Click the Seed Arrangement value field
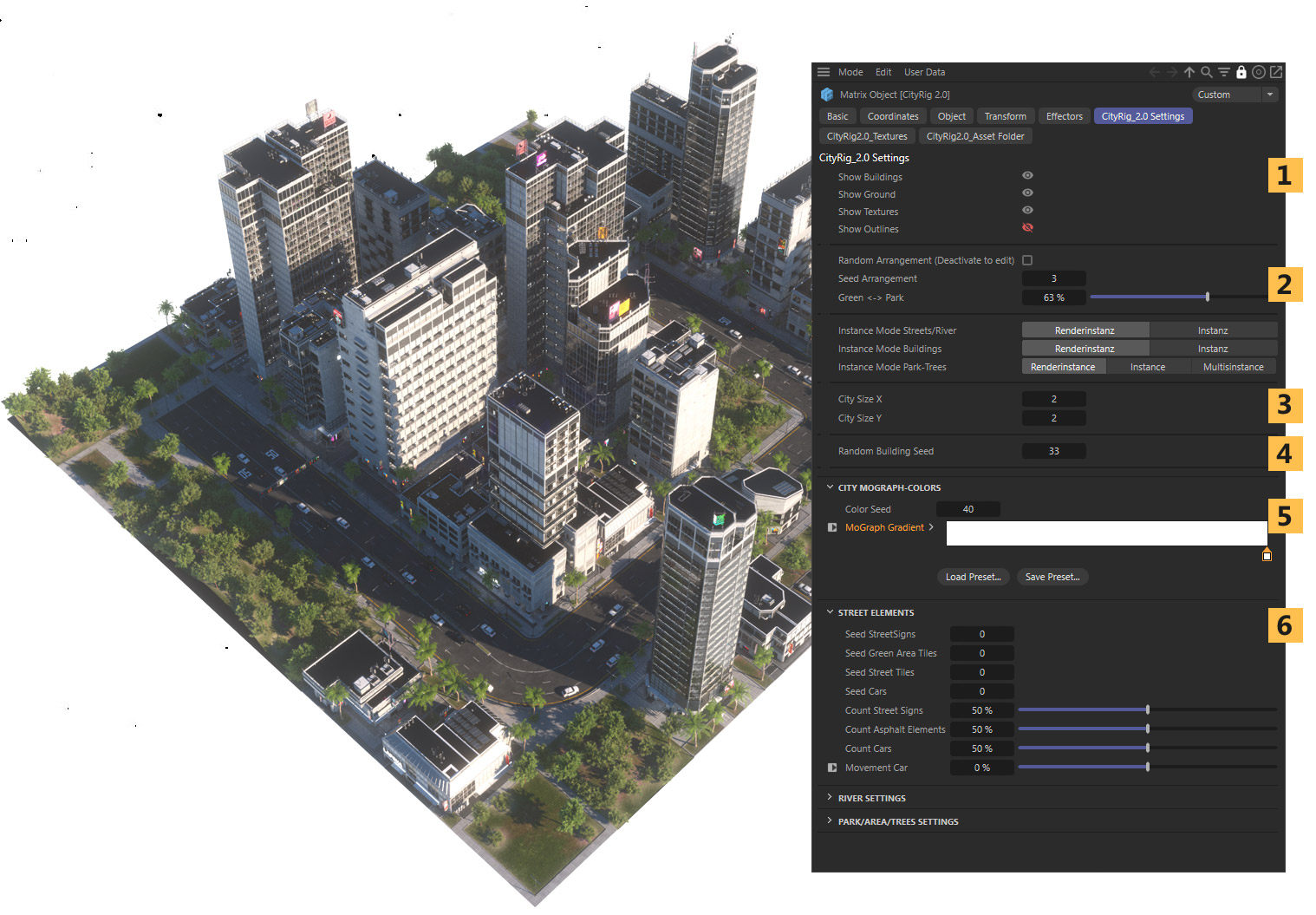This screenshot has height=915, width=1316. coord(1053,278)
